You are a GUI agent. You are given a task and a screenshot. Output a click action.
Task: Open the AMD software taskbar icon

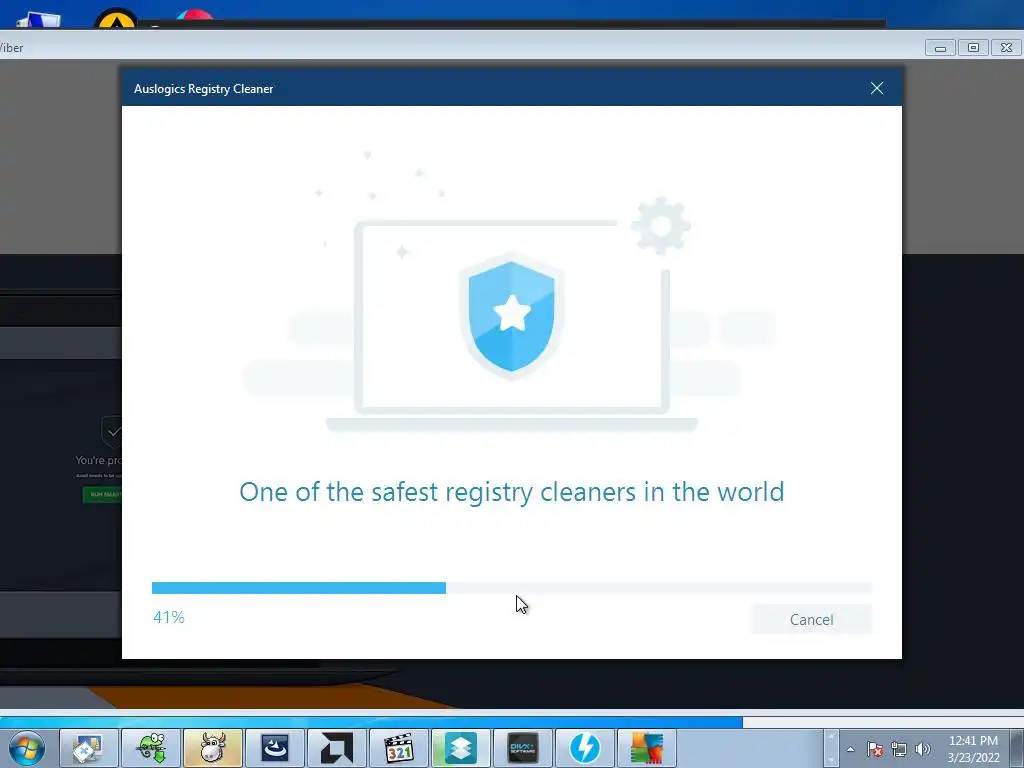(337, 748)
